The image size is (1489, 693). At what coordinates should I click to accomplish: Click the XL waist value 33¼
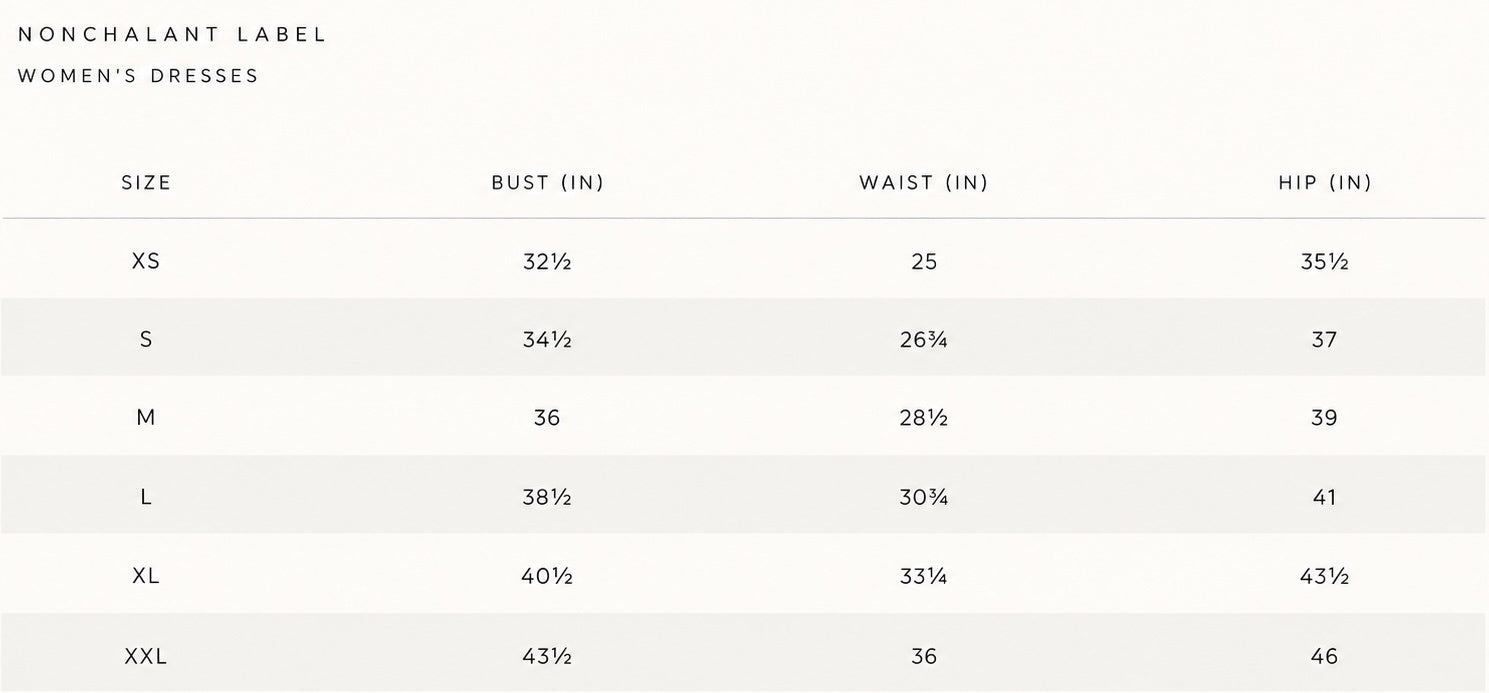[x=924, y=576]
